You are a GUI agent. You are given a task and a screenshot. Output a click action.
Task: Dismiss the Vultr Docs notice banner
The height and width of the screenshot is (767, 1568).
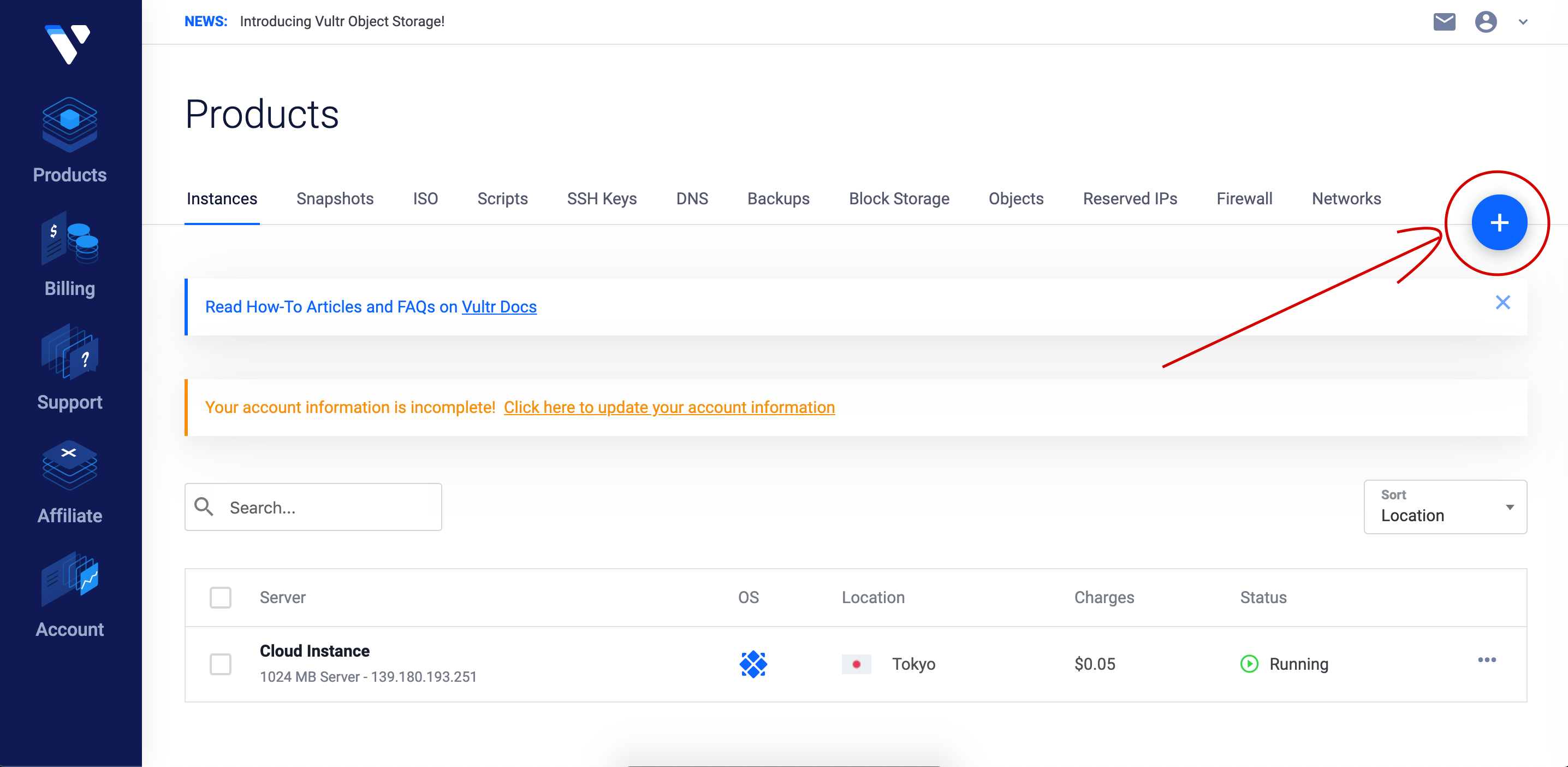click(1502, 303)
